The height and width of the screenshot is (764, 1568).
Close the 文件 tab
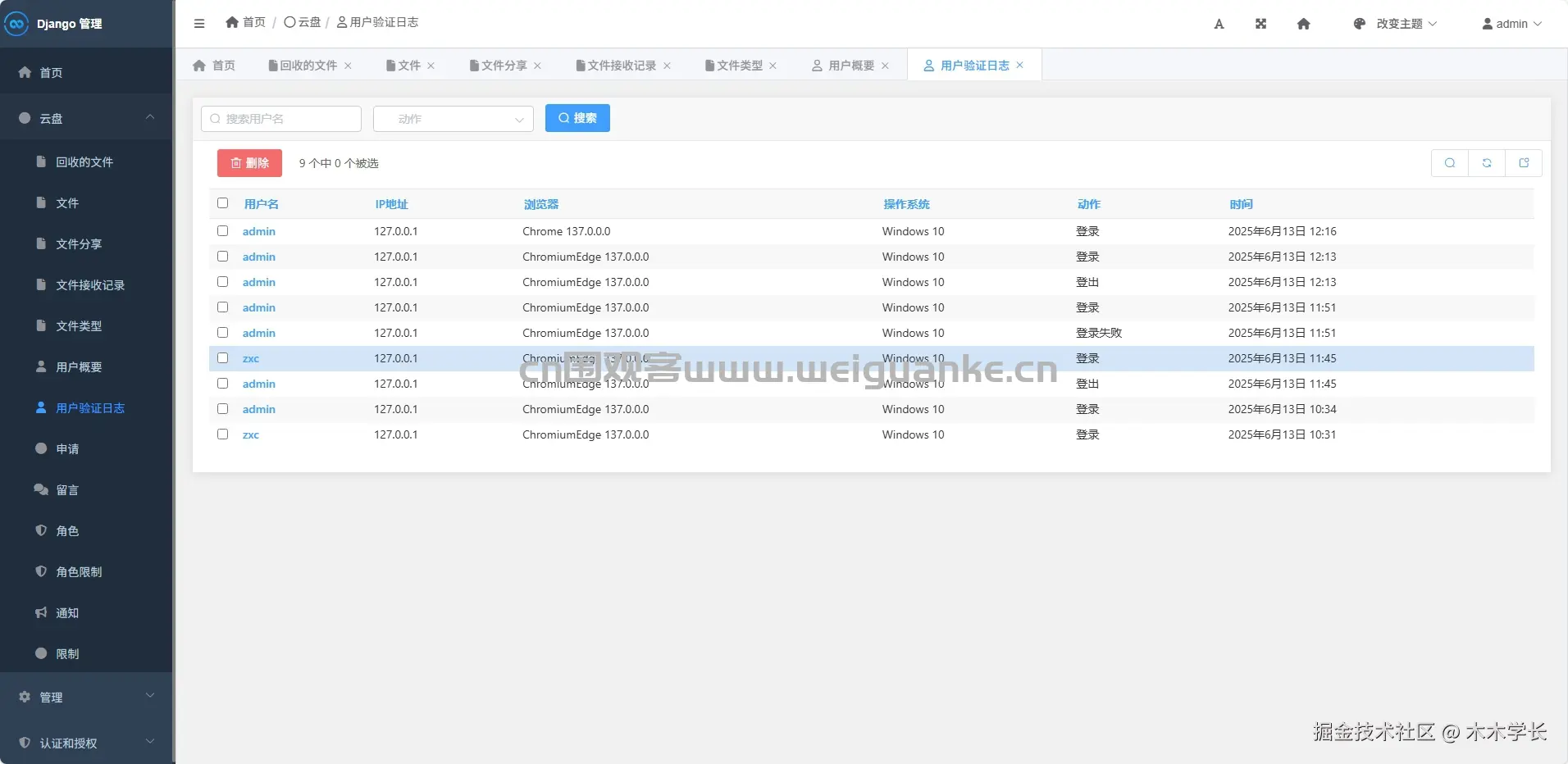point(431,66)
